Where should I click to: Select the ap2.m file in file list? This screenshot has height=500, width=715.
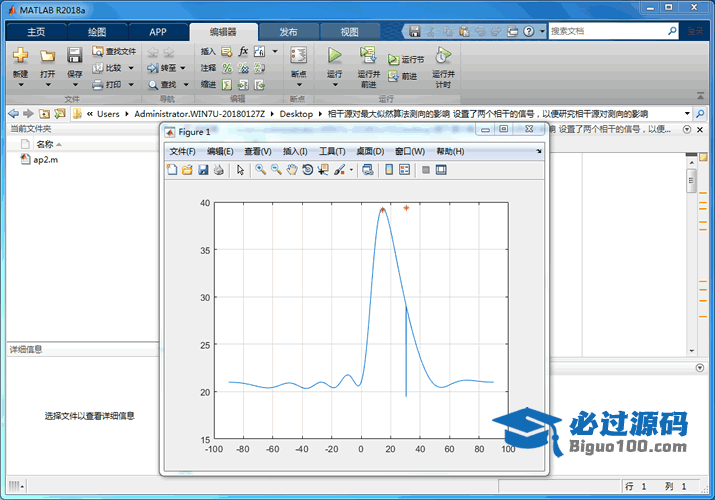[46, 160]
